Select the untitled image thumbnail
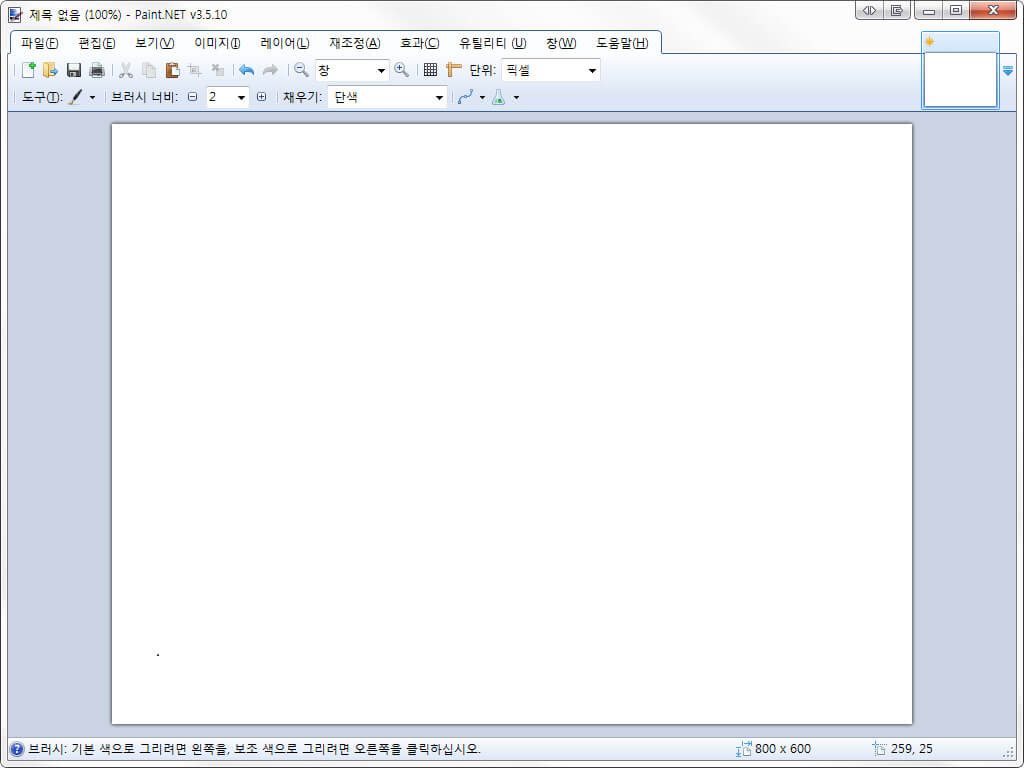Viewport: 1024px width, 768px height. (x=960, y=79)
